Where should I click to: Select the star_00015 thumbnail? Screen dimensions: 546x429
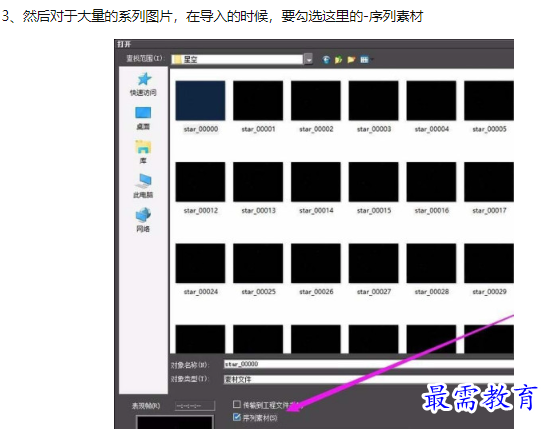point(374,182)
